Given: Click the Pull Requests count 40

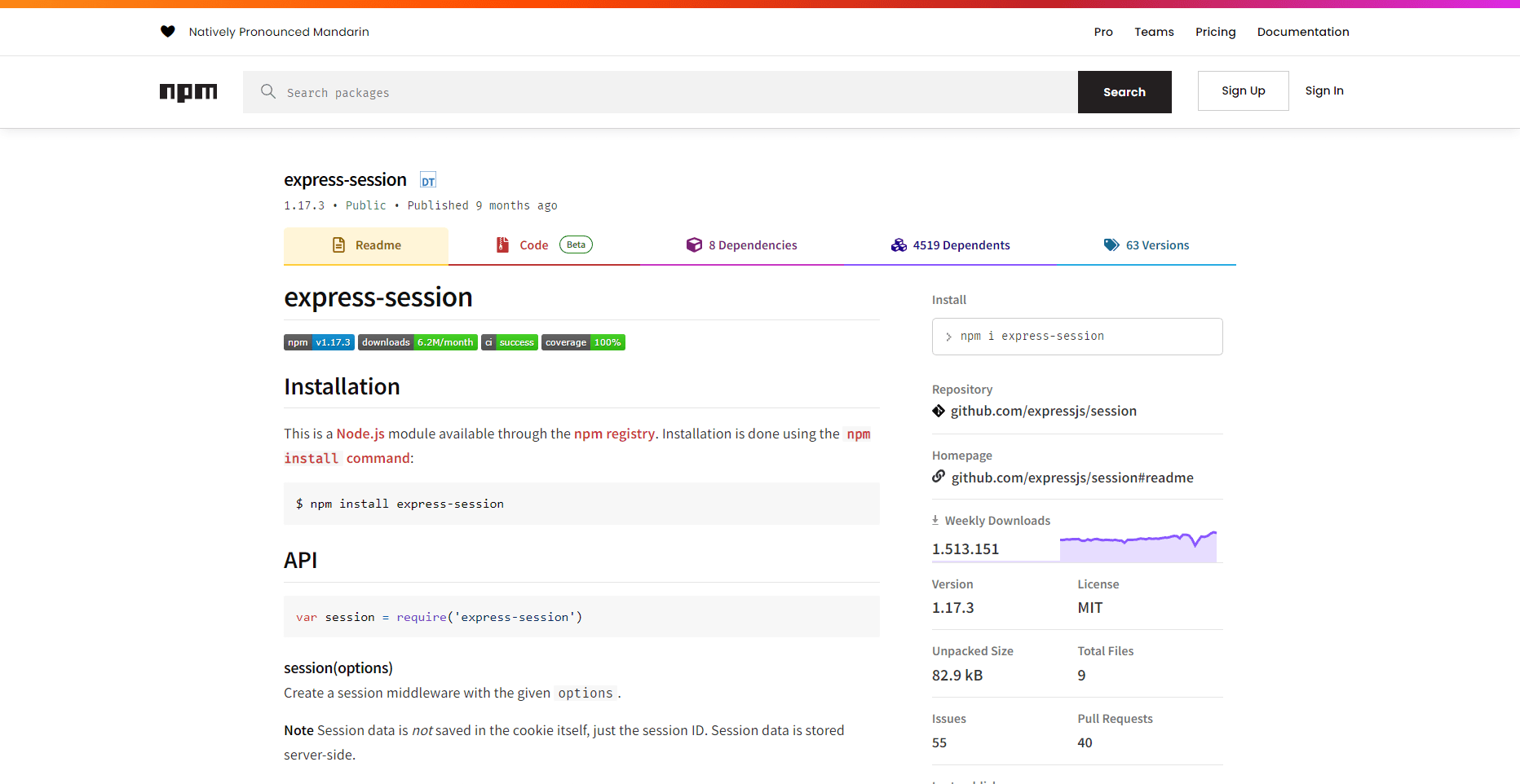Looking at the screenshot, I should click(1085, 743).
